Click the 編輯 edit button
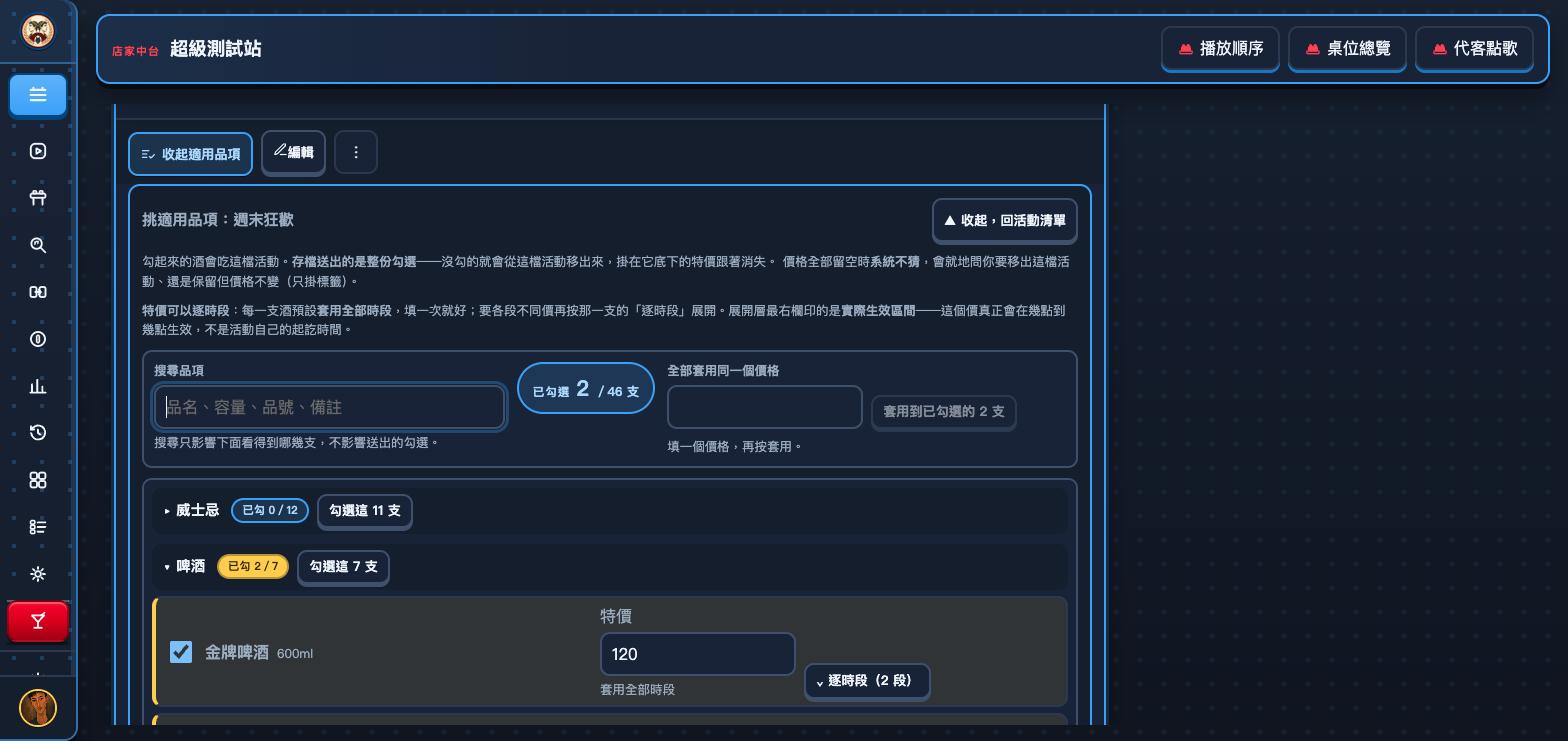This screenshot has width=1568, height=741. (294, 152)
